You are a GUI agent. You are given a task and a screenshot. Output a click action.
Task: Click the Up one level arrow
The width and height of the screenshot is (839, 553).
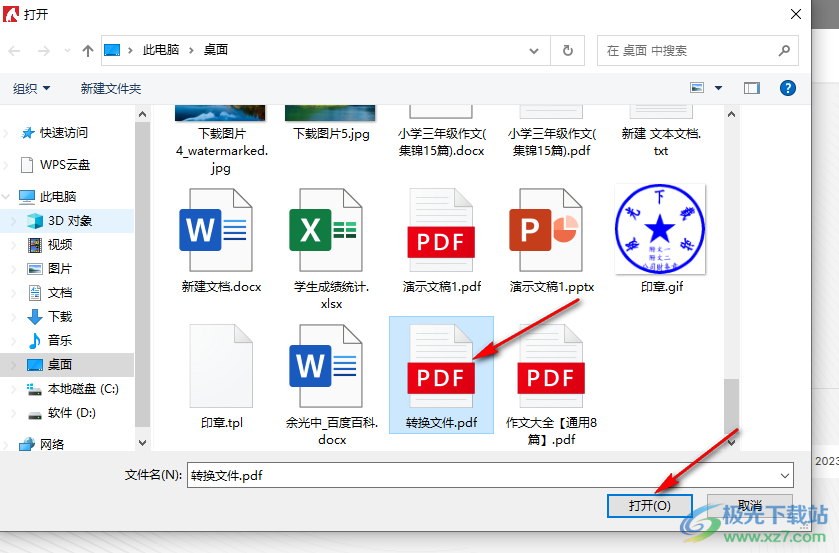point(88,50)
